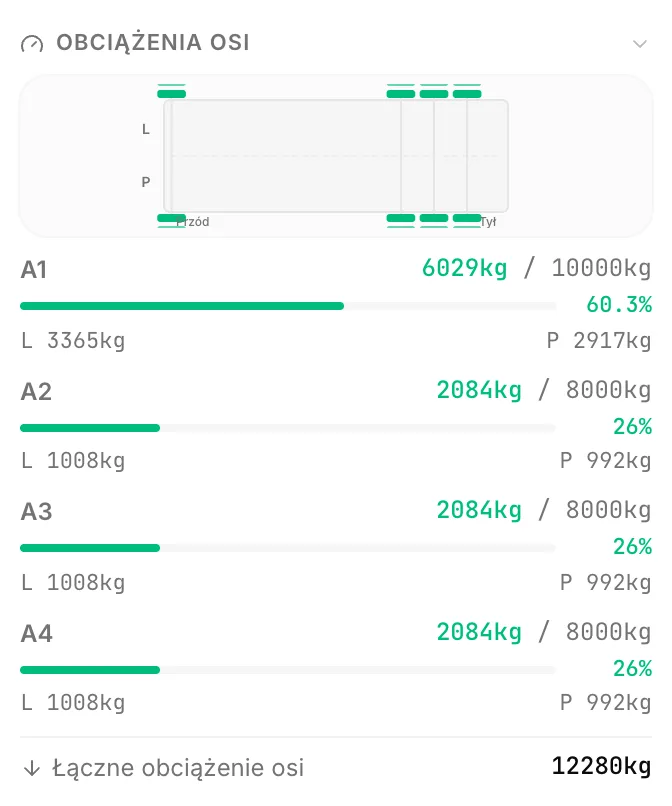Select the A1 axle label
This screenshot has height=806, width=672.
[34, 270]
